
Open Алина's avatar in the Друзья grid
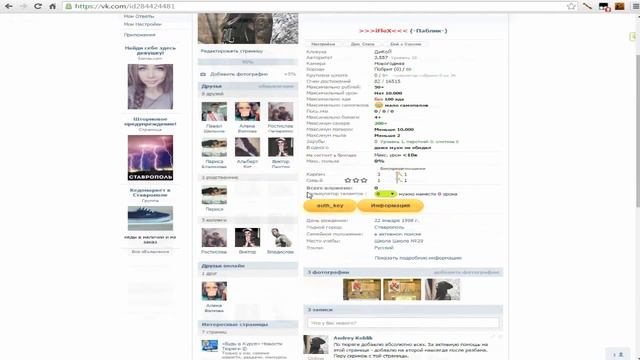tap(247, 111)
